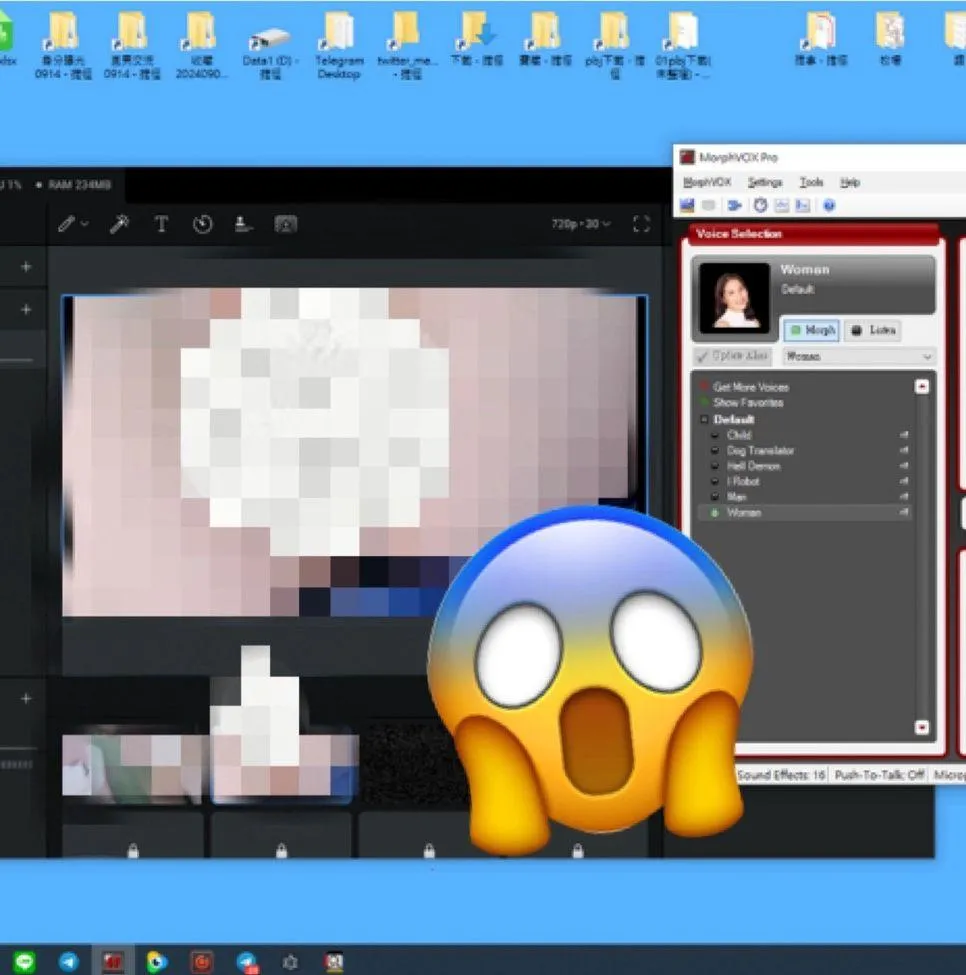Open the first Telegram icon in the taskbar

coord(68,961)
